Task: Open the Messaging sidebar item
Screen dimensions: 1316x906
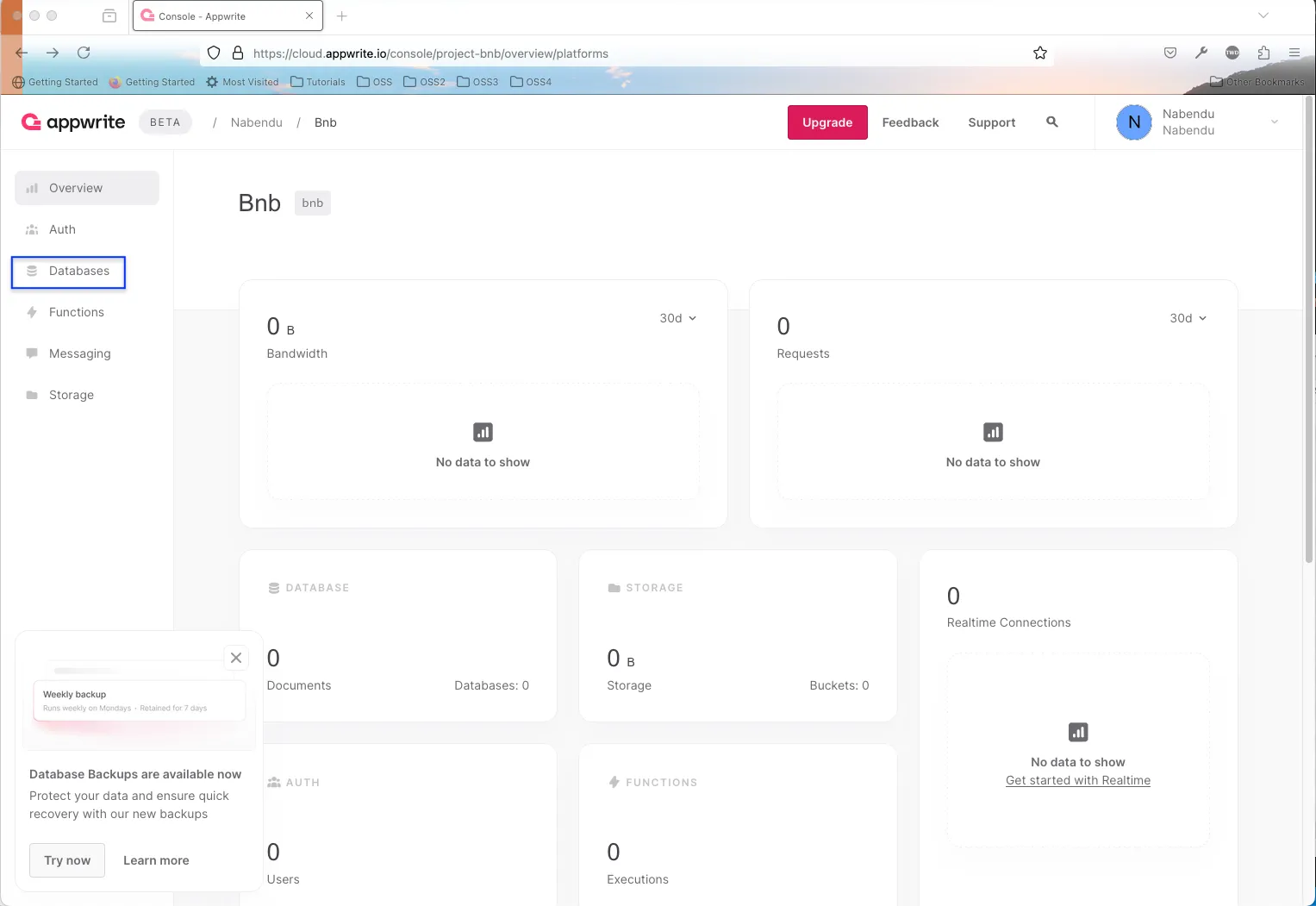Action: [87, 353]
